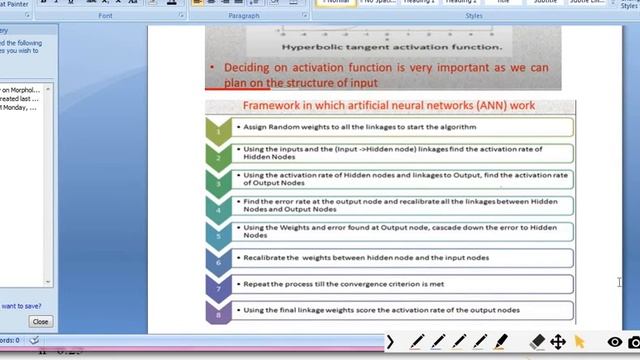Click step text 'Recalibrate the weights between hidden node'
This screenshot has height=360, width=640.
coord(366,258)
